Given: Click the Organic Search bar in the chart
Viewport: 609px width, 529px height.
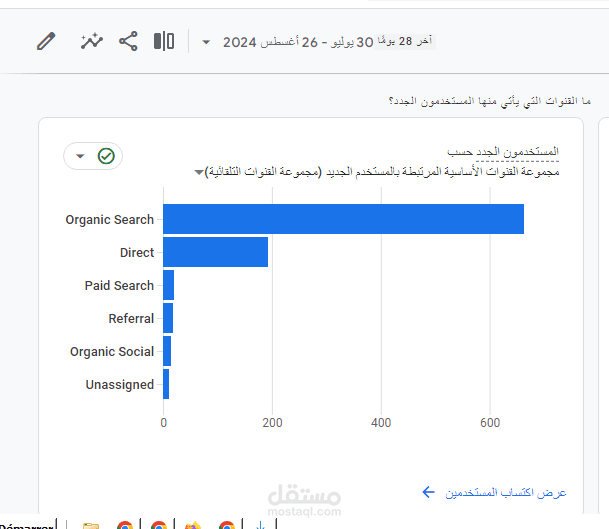Looking at the screenshot, I should pyautogui.click(x=343, y=219).
